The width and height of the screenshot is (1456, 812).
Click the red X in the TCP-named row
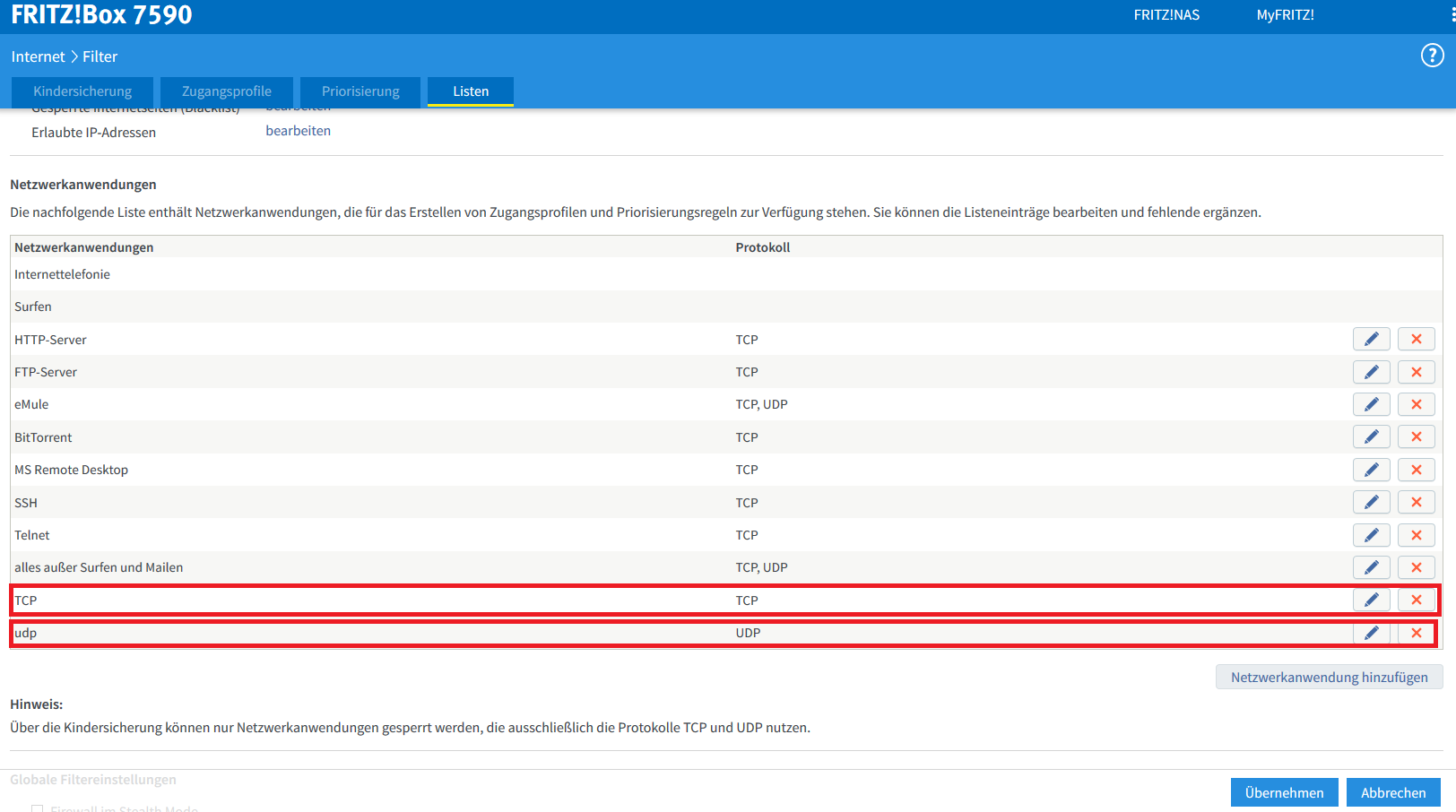tap(1417, 600)
